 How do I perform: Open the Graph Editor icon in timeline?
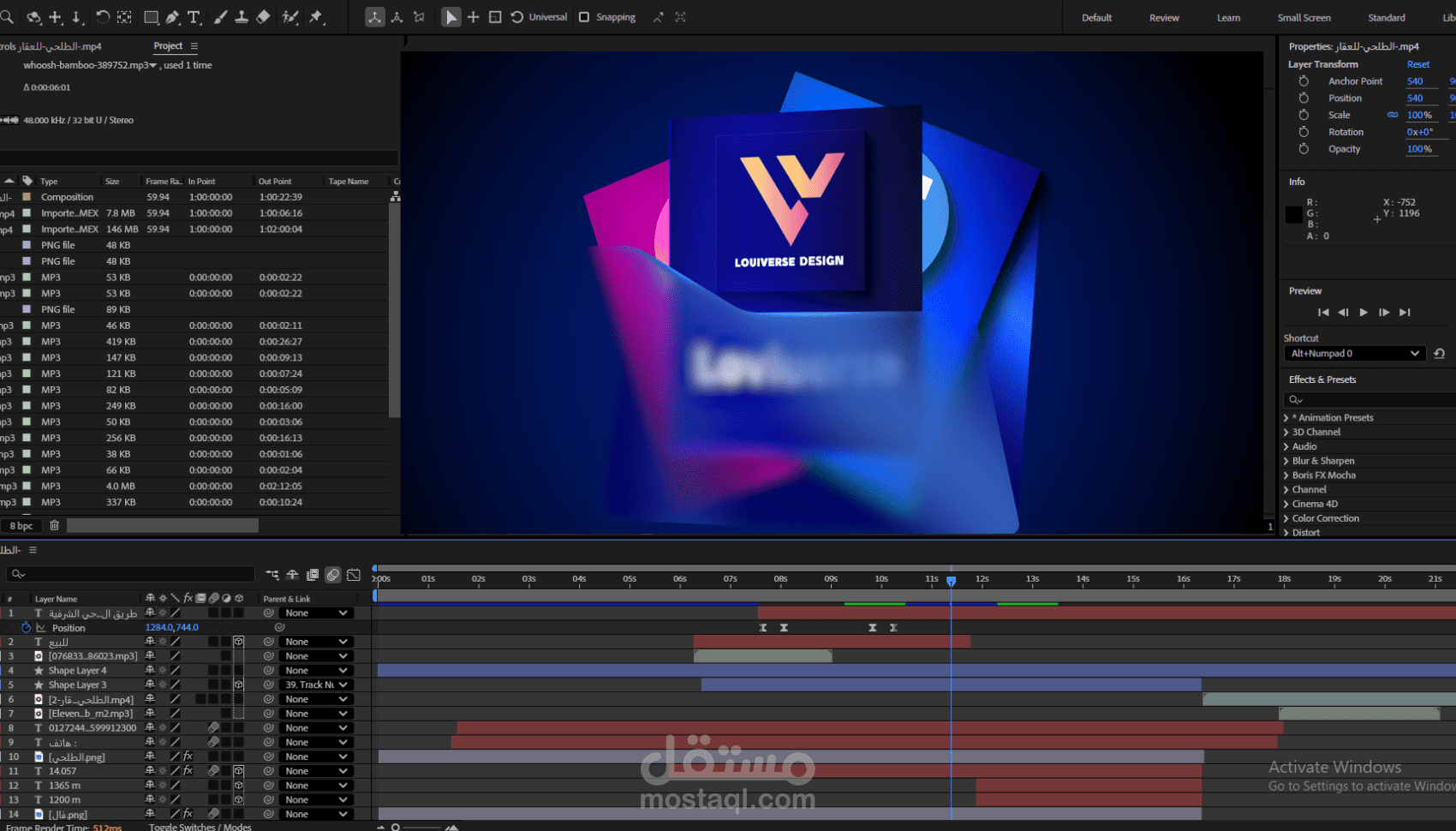[354, 575]
